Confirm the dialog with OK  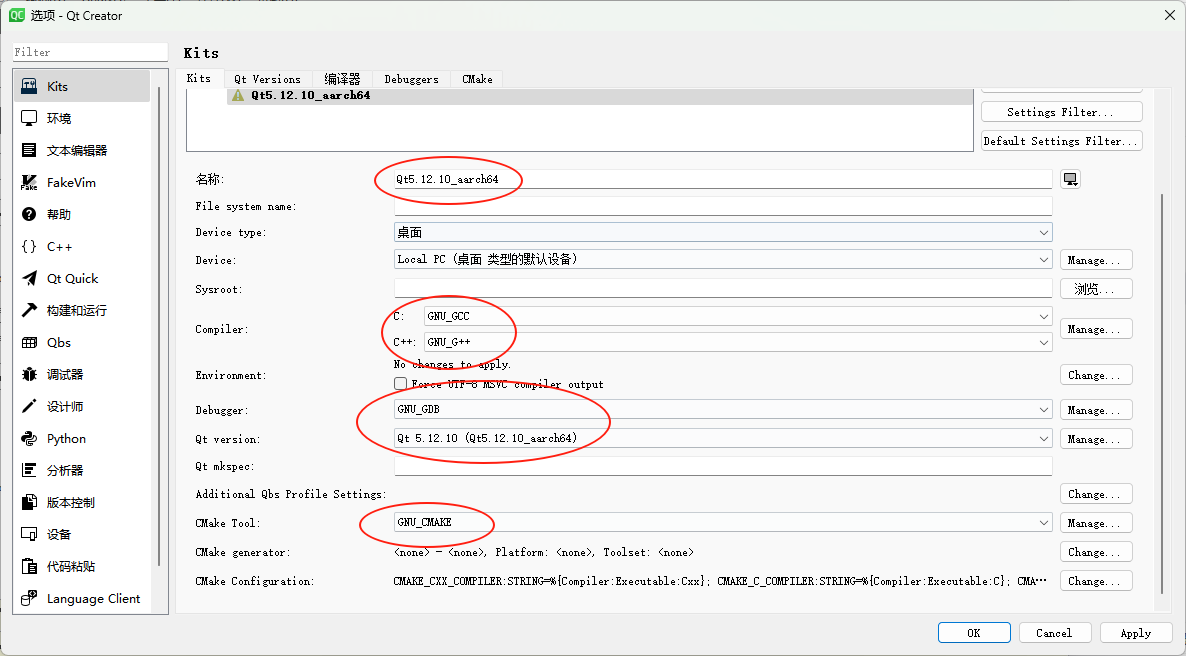(x=974, y=633)
